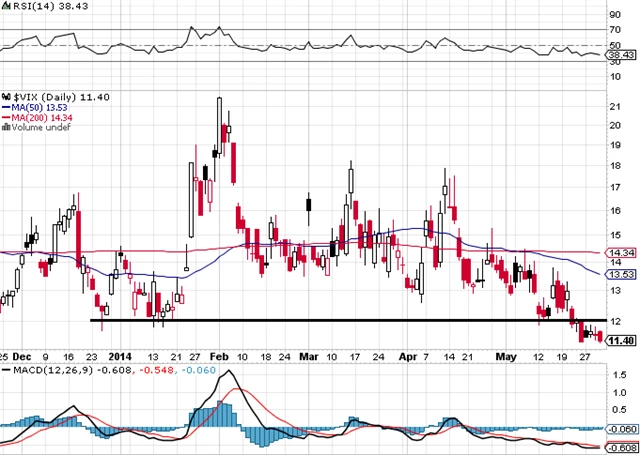Click the volume bars icon beside Volume undef
This screenshot has height=455, width=640.
click(x=7, y=127)
